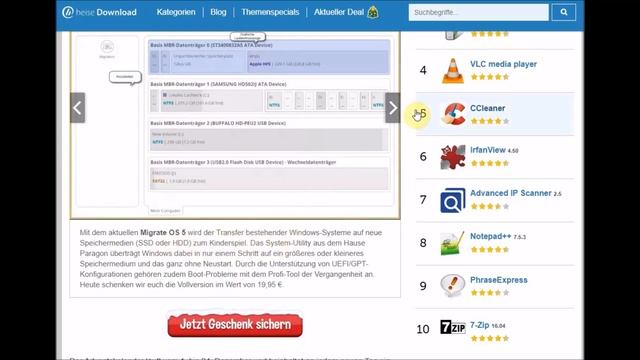The width and height of the screenshot is (640, 360).
Task: Open the CCleaner link
Action: pyautogui.click(x=487, y=108)
